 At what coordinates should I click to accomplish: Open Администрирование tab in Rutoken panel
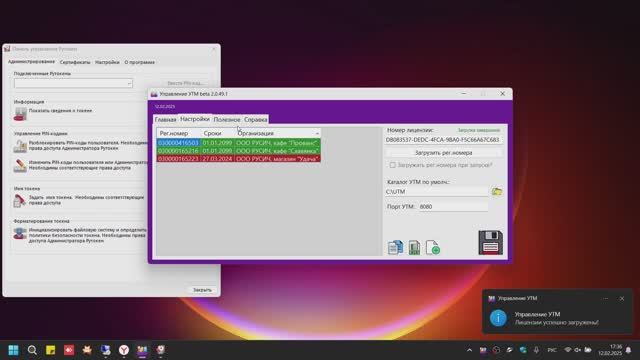[31, 62]
